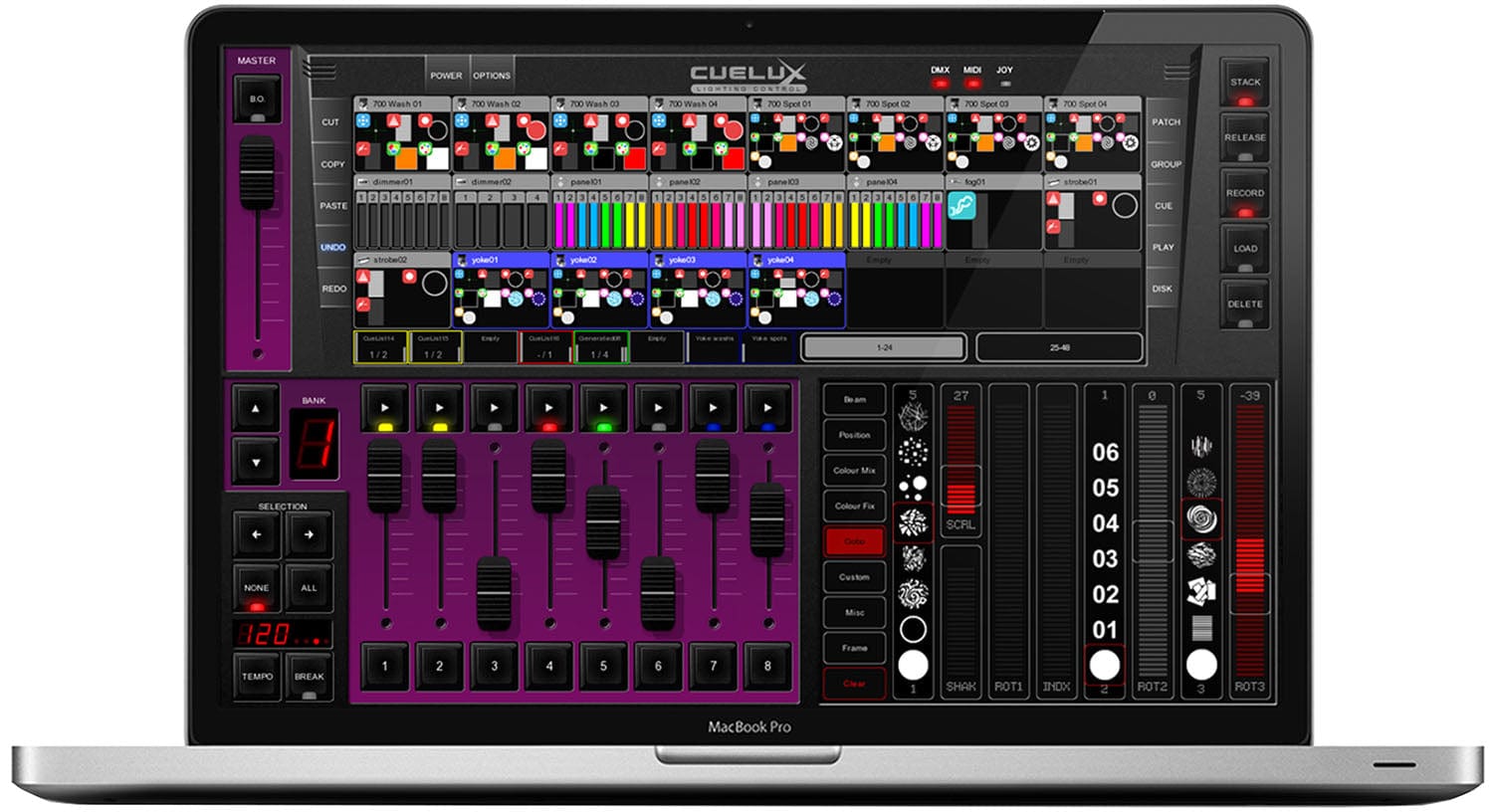Select the strobe02 fixture tile

pyautogui.click(x=402, y=290)
